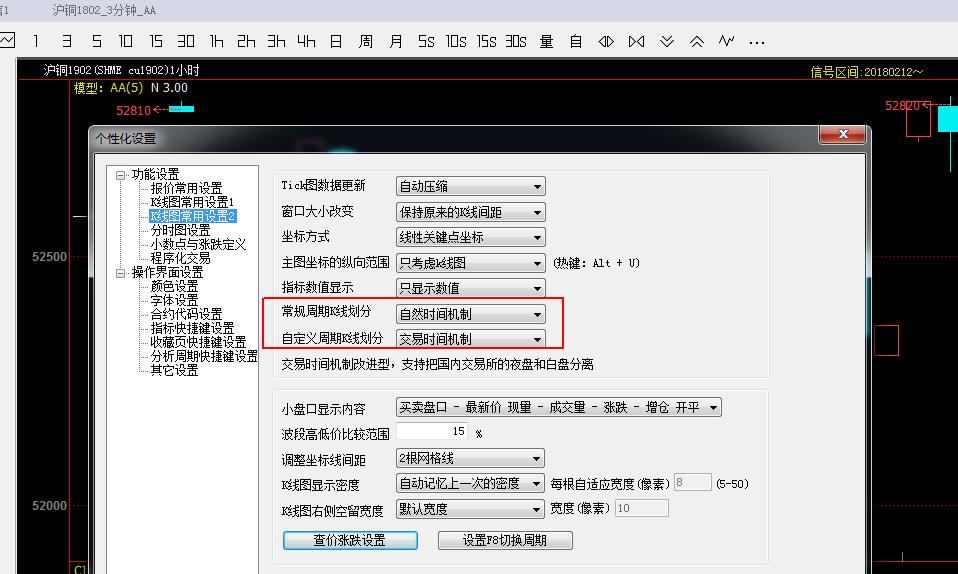The image size is (958, 574).
Task: Select 分时图设置 in settings tree
Action: pos(180,230)
